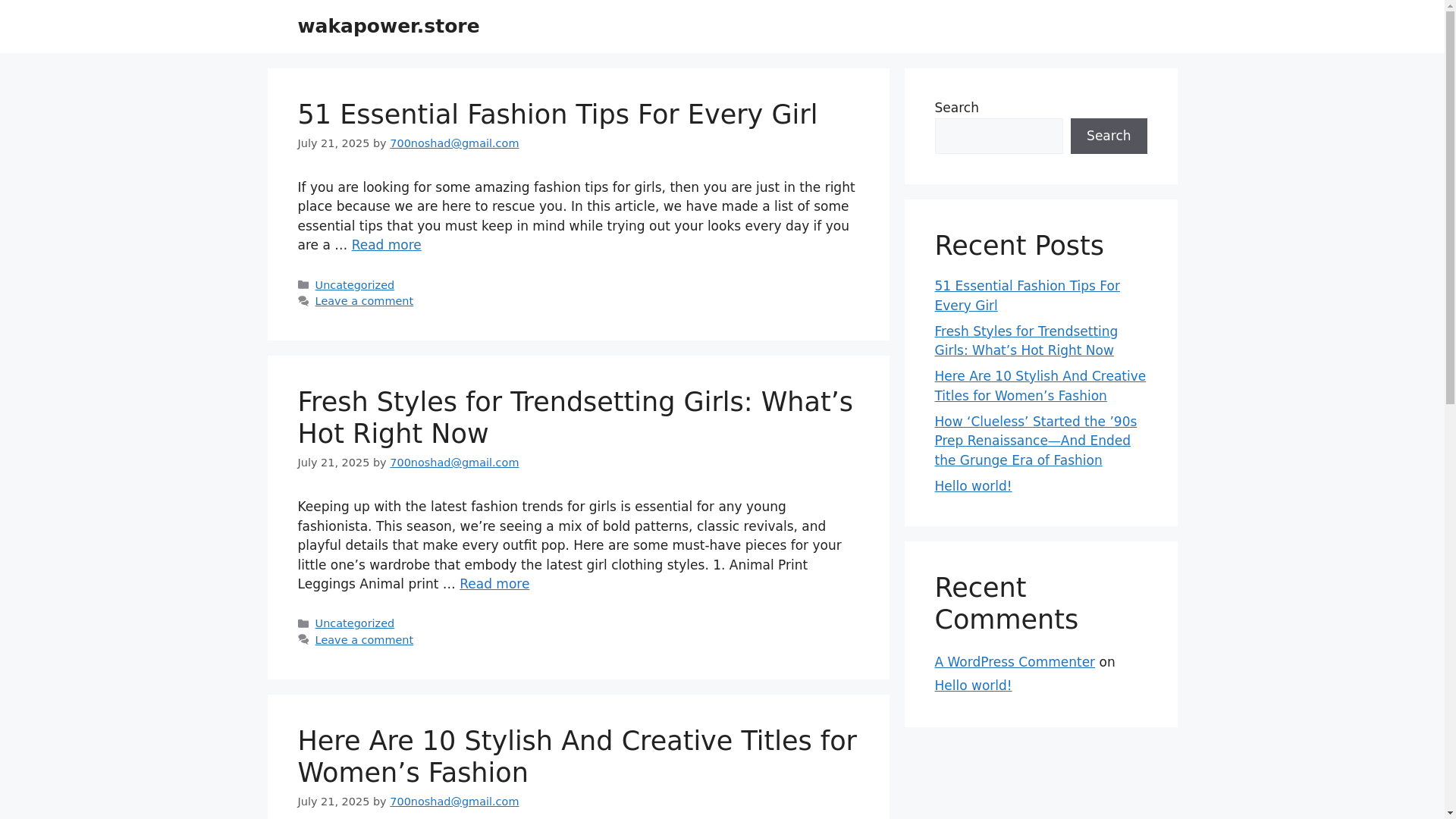
Task: Open 'Fresh Styles for Trendsetting Girls' post title
Action: (575, 418)
